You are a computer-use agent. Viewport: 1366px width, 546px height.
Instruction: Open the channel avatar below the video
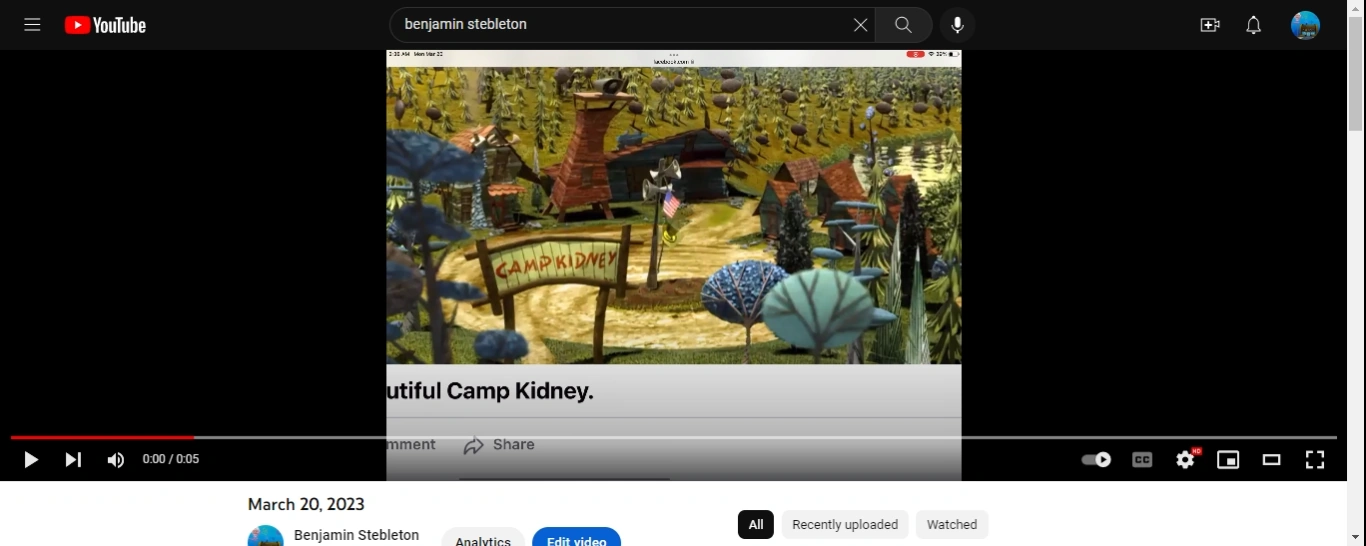pos(266,536)
